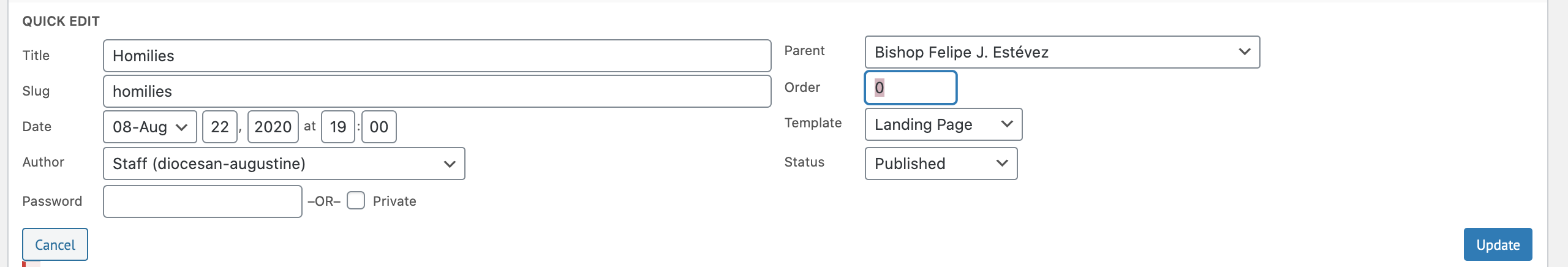This screenshot has height=267, width=1568.
Task: Click the blue Update button
Action: (x=1498, y=244)
